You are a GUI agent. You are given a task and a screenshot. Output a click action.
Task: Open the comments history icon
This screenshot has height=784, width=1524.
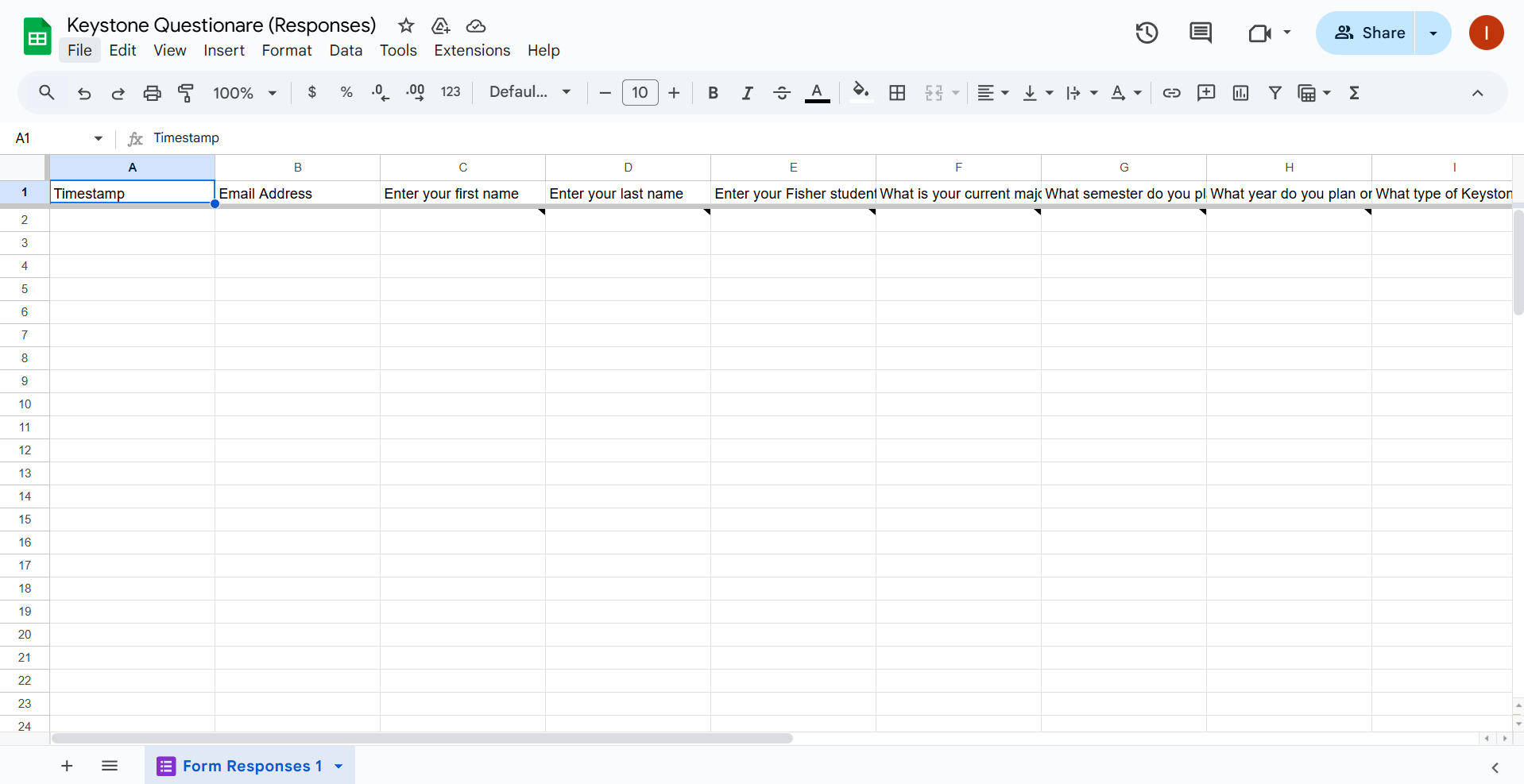coord(1200,33)
